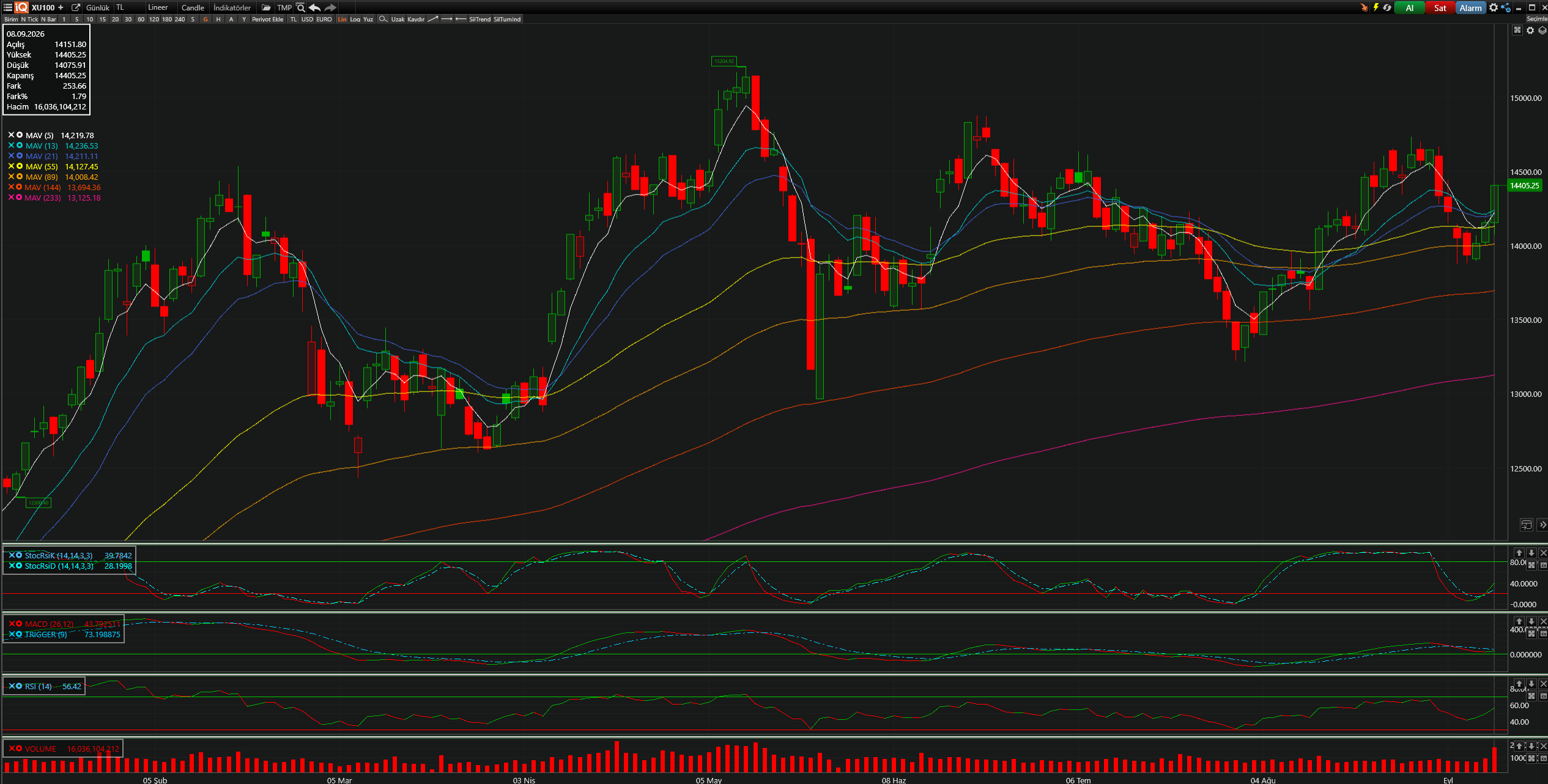Click the grid layout icon above price axis
The width and height of the screenshot is (1548, 784).
(1517, 30)
